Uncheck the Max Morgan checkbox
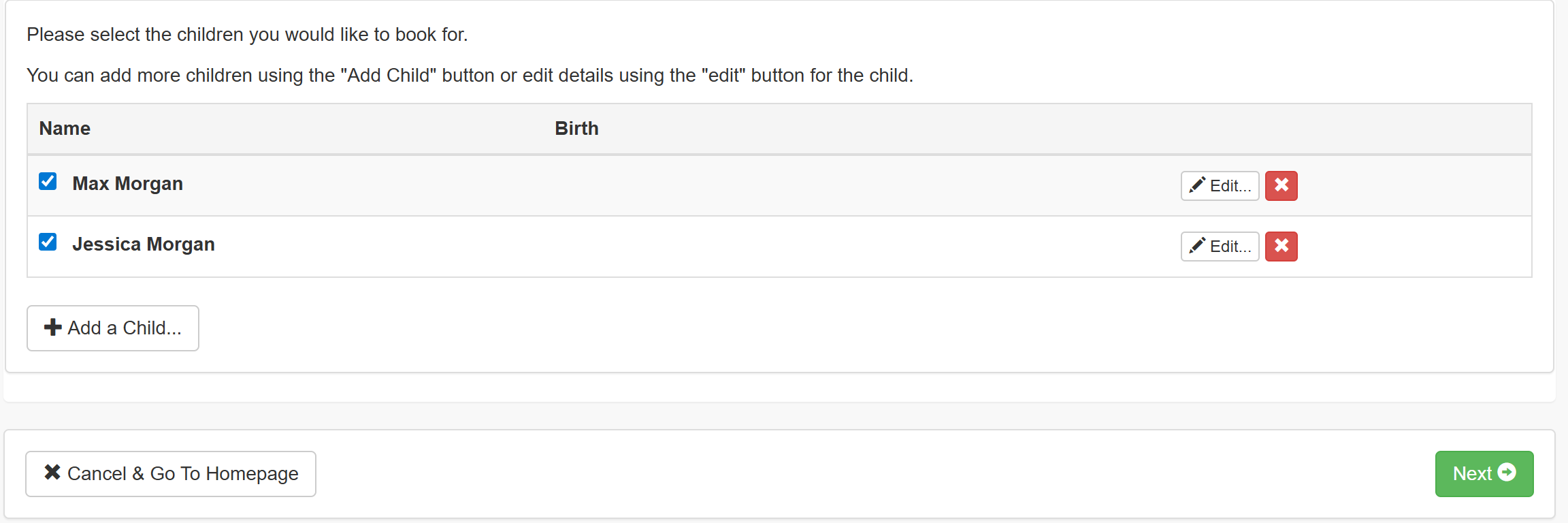Screen dimensions: 1568x523 48,182
